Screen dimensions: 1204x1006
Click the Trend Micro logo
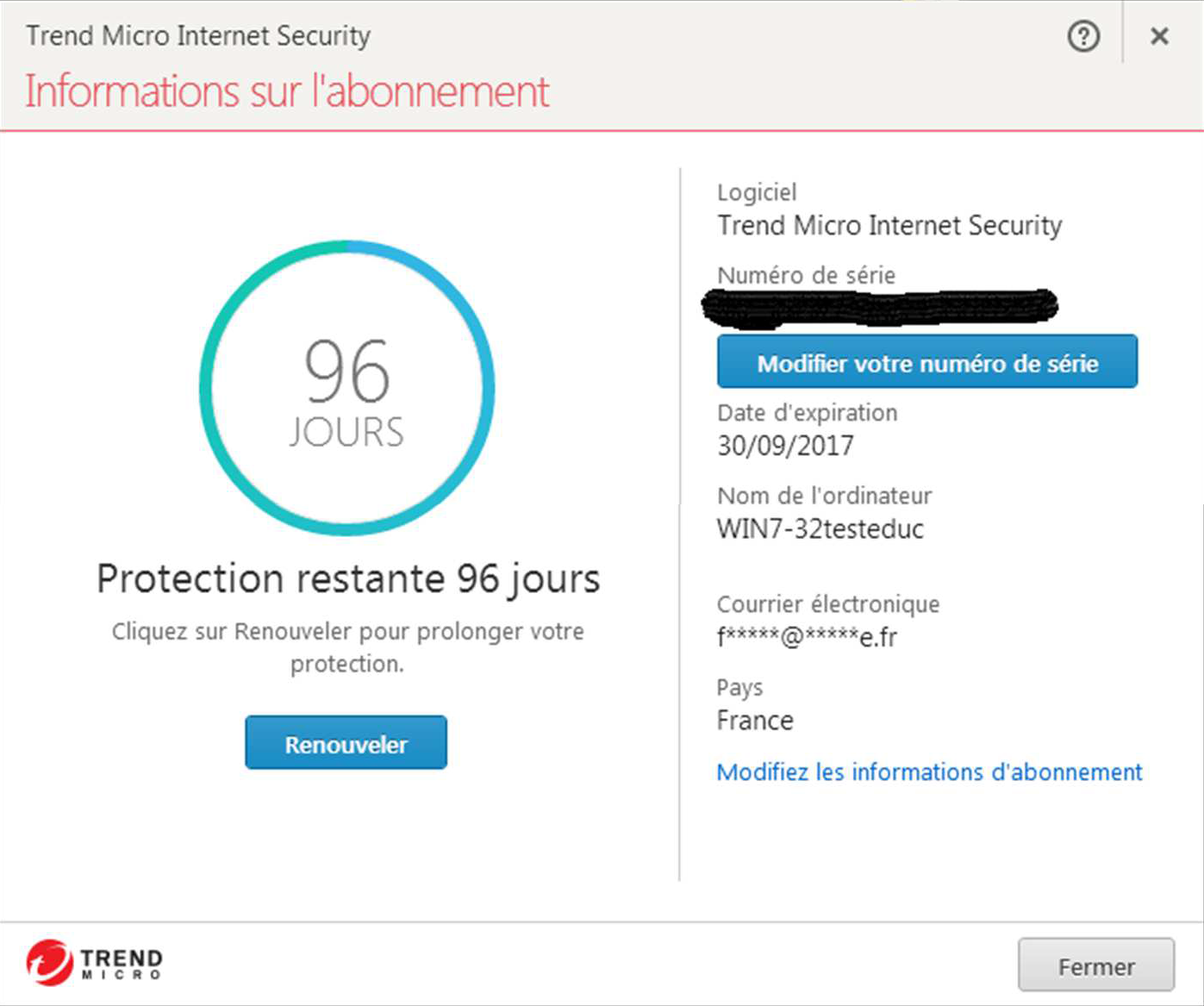pyautogui.click(x=94, y=962)
